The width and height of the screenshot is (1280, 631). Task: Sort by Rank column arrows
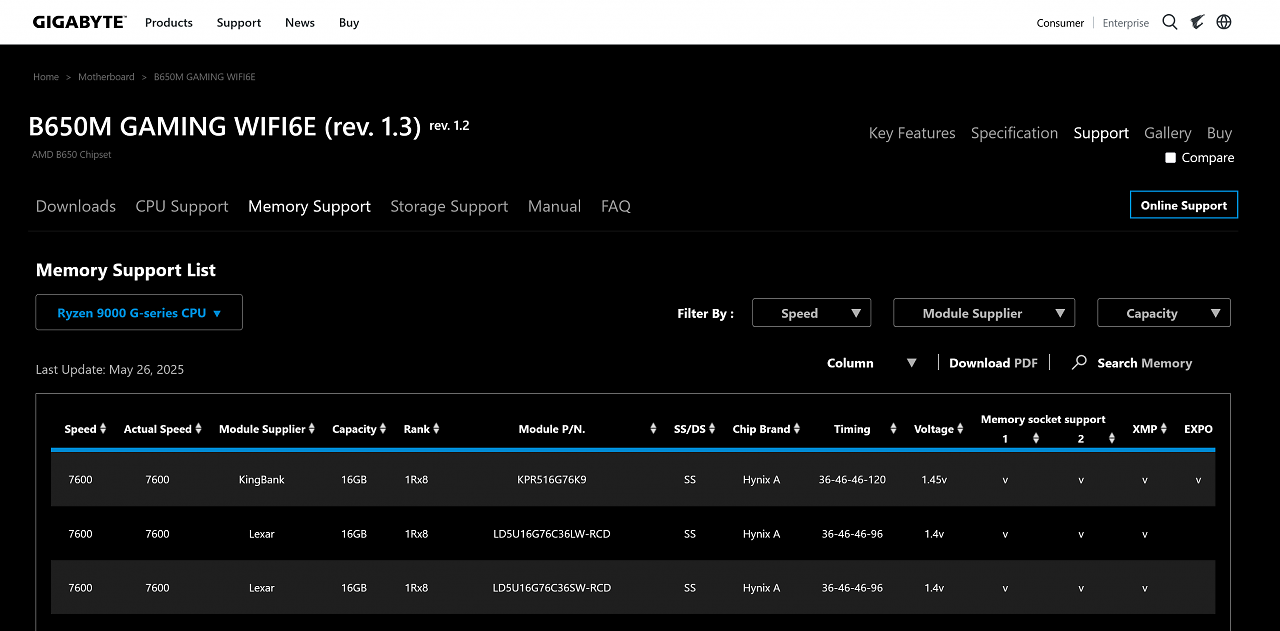click(437, 429)
